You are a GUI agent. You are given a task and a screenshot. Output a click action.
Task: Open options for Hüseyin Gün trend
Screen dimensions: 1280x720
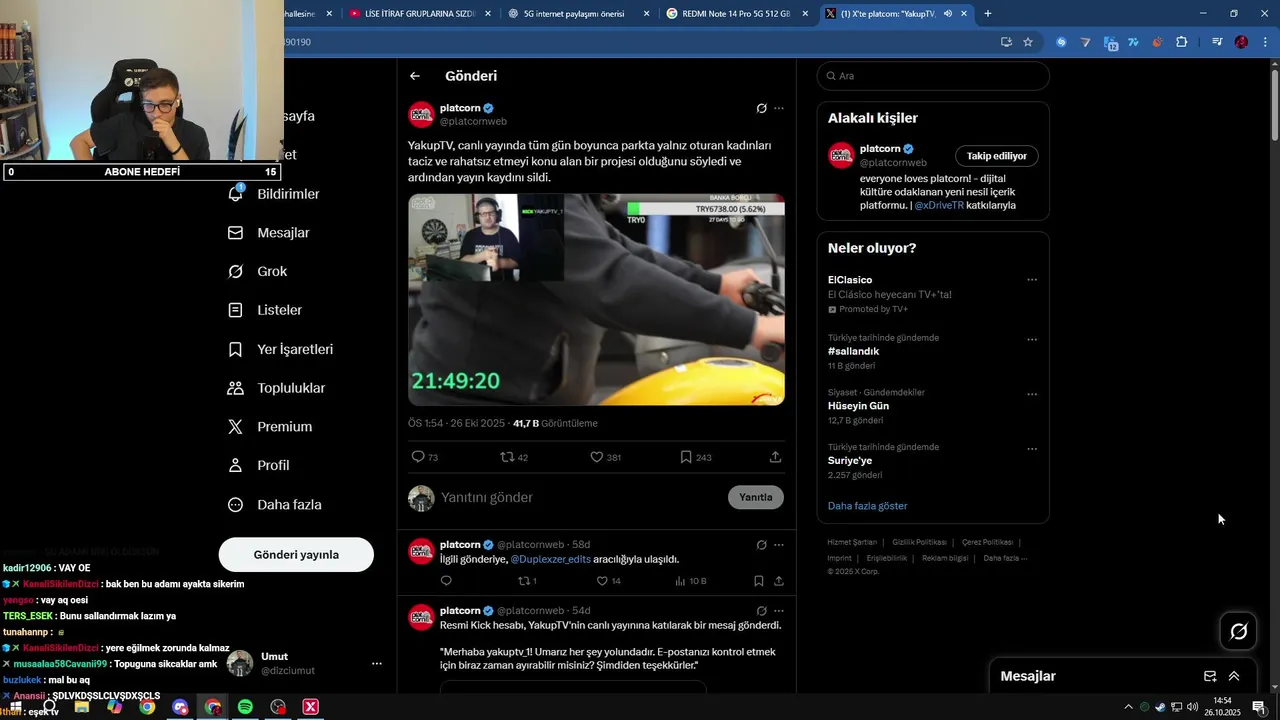[x=1032, y=394]
